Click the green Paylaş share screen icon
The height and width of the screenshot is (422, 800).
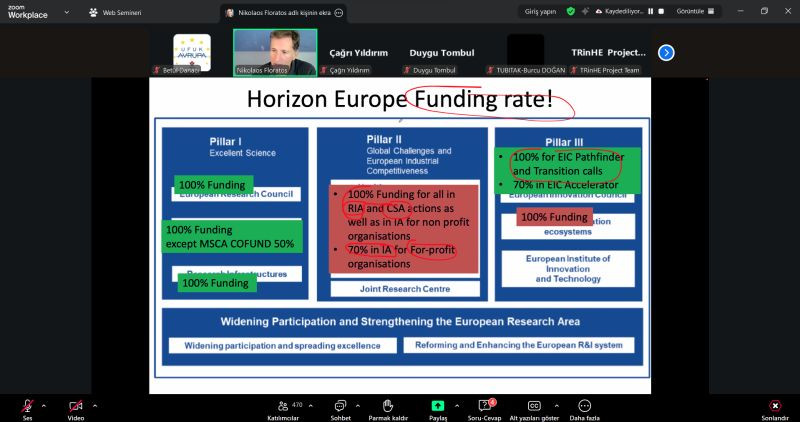click(x=438, y=406)
